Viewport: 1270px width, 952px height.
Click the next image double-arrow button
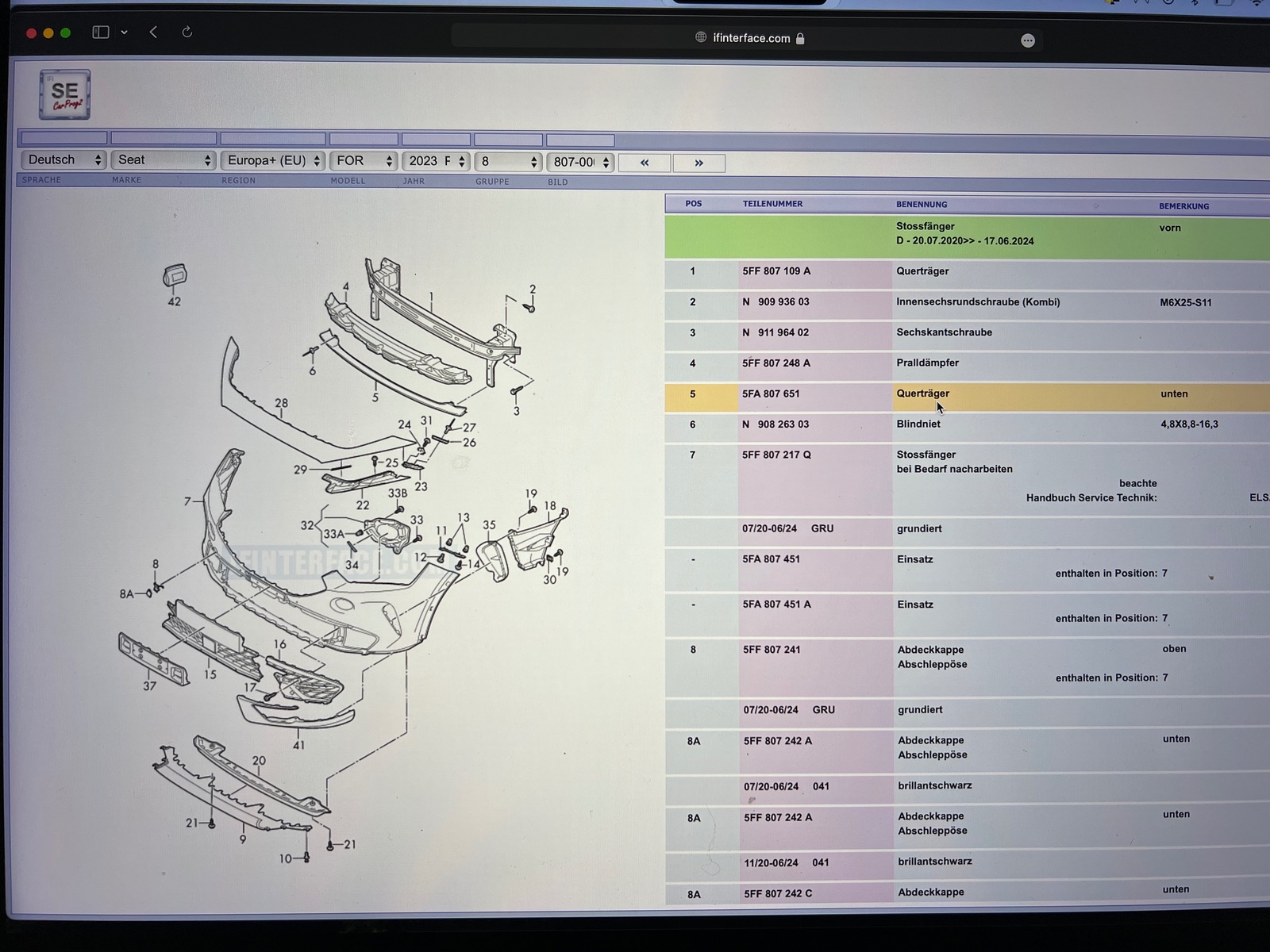[x=698, y=163]
